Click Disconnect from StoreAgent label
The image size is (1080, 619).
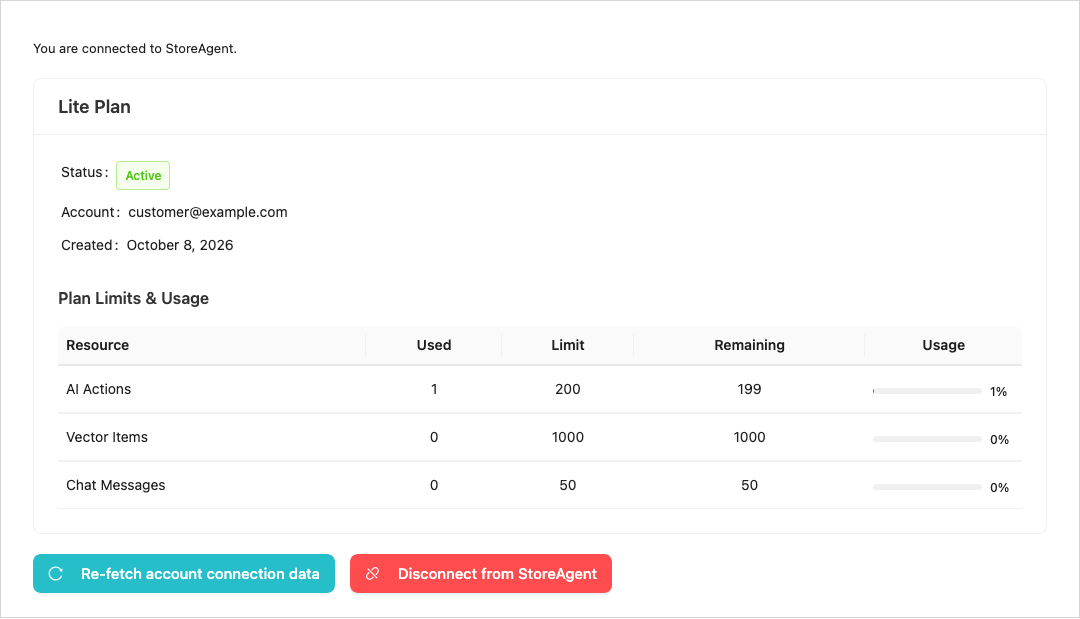pos(497,574)
